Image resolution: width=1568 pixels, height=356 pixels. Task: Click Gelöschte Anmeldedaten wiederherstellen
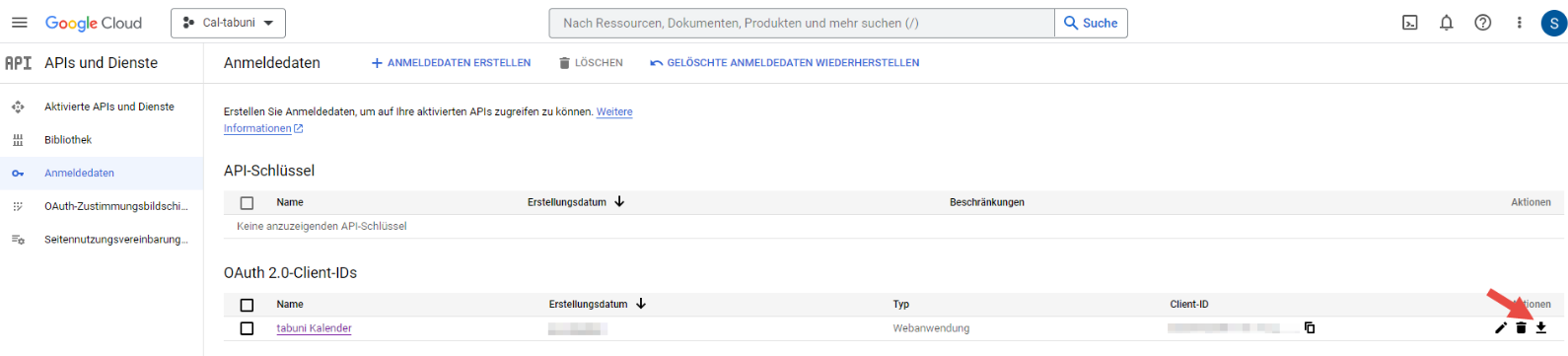click(x=784, y=63)
